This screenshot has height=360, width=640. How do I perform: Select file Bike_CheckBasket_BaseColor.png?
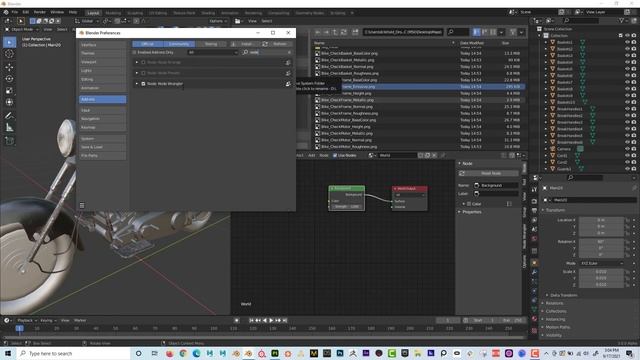[x=349, y=53]
